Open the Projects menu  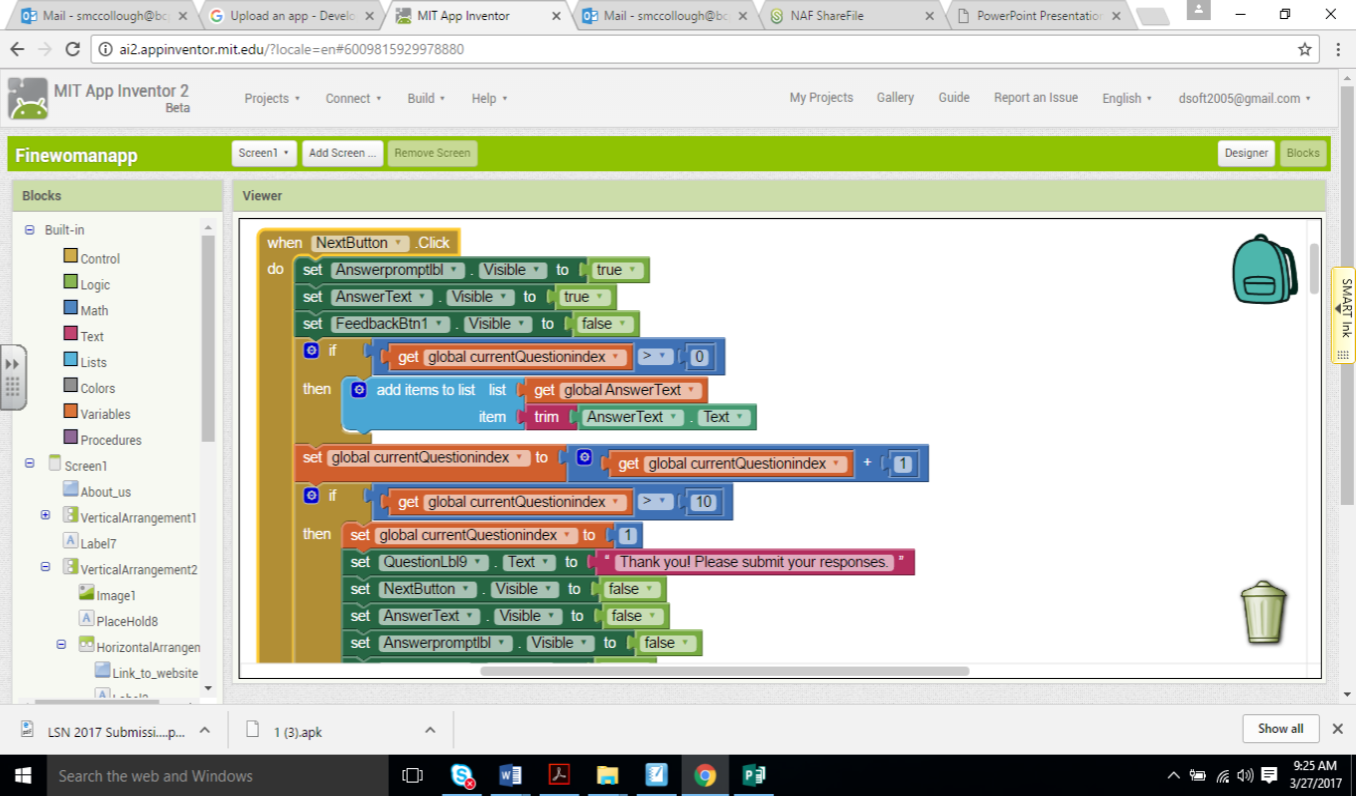(272, 98)
